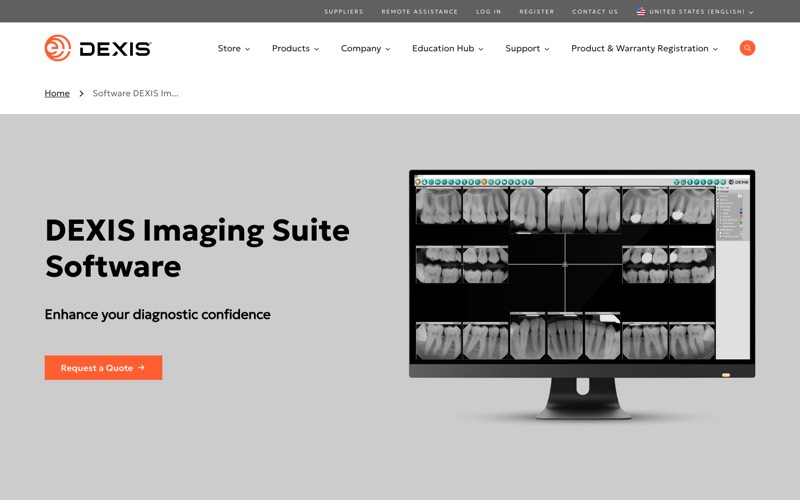Expand the Store chevron arrow
The width and height of the screenshot is (800, 500).
click(247, 49)
